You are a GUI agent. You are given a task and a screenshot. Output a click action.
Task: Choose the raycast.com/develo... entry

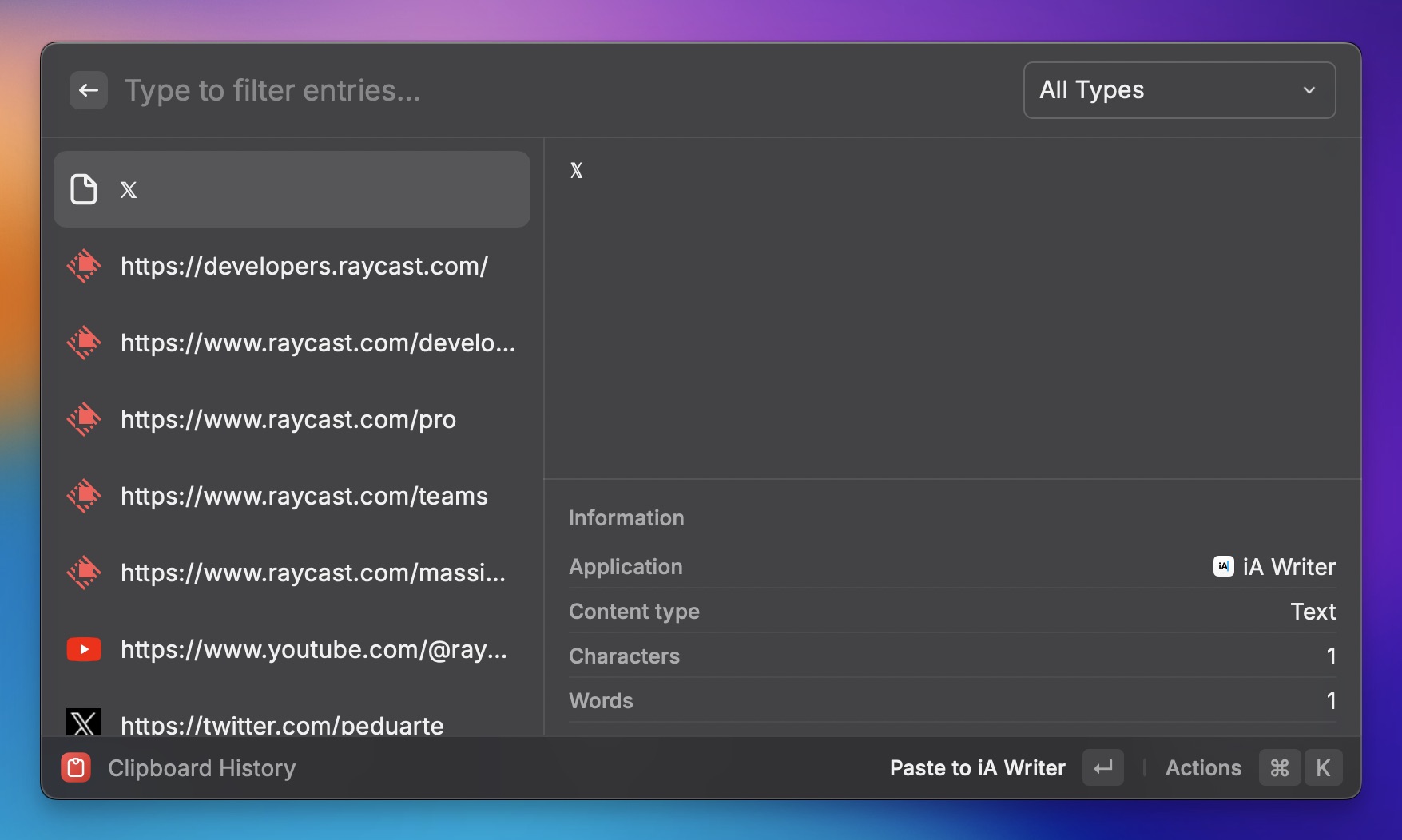[317, 343]
